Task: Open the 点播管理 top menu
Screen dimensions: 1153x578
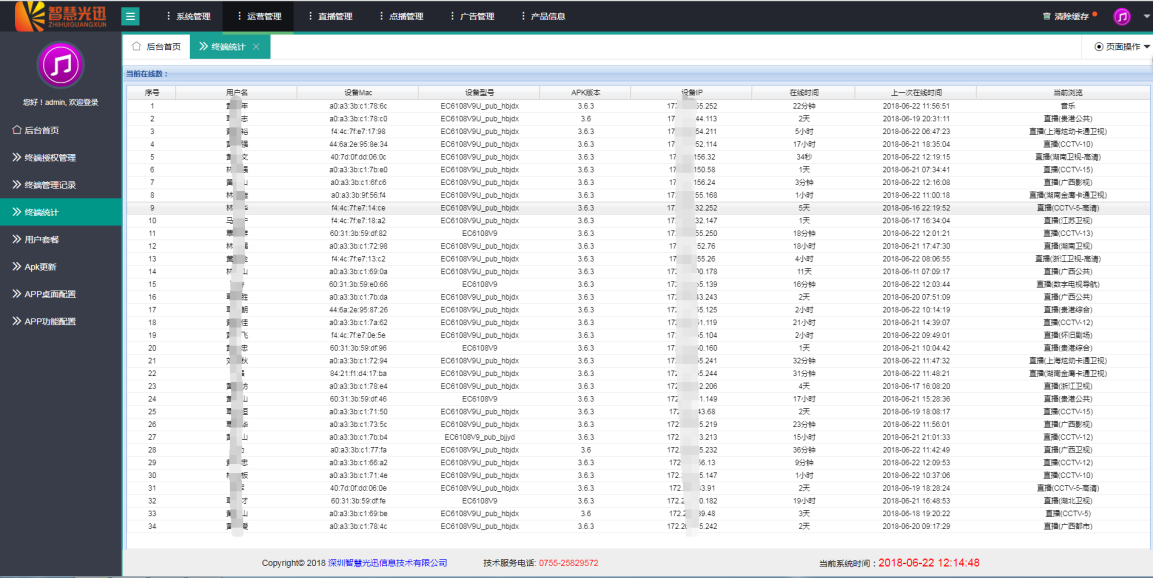Action: click(401, 16)
